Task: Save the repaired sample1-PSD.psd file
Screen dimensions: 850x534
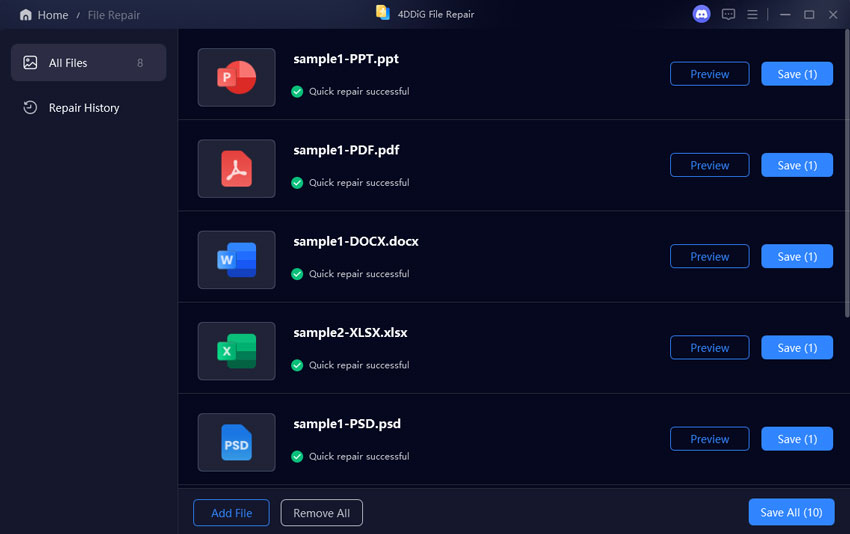Action: pos(797,439)
